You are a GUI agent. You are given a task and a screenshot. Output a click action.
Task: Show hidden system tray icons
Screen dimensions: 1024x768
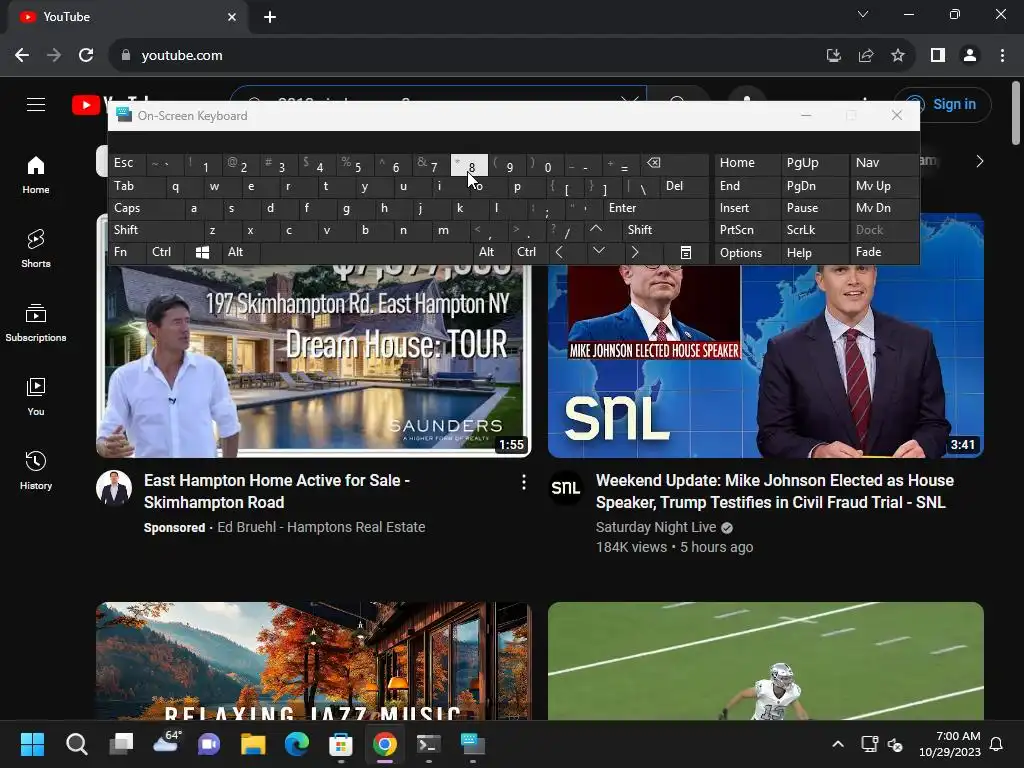pos(838,744)
